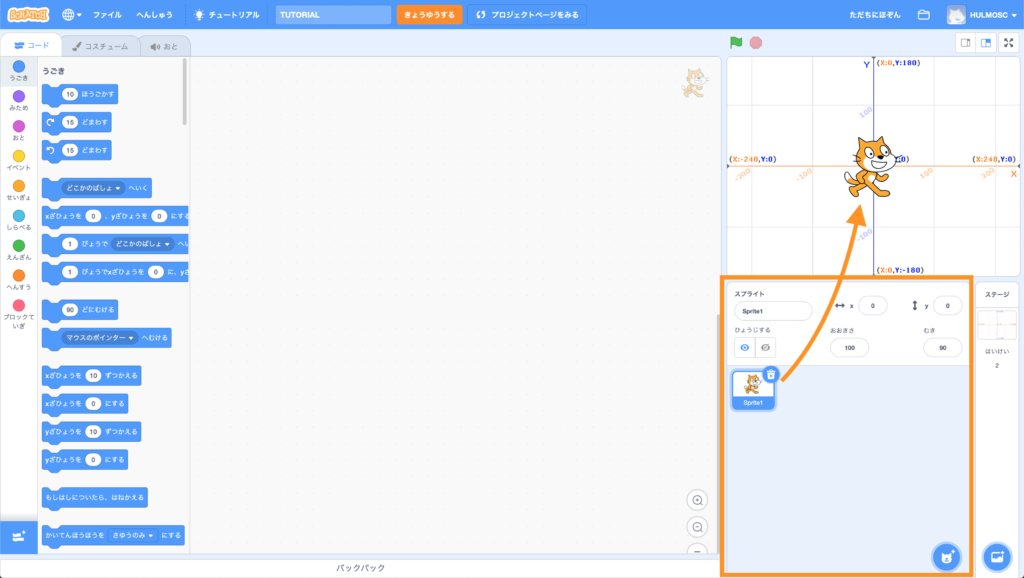The image size is (1024, 578).
Task: Hide the sprite with crossed-eye icon
Action: click(765, 347)
